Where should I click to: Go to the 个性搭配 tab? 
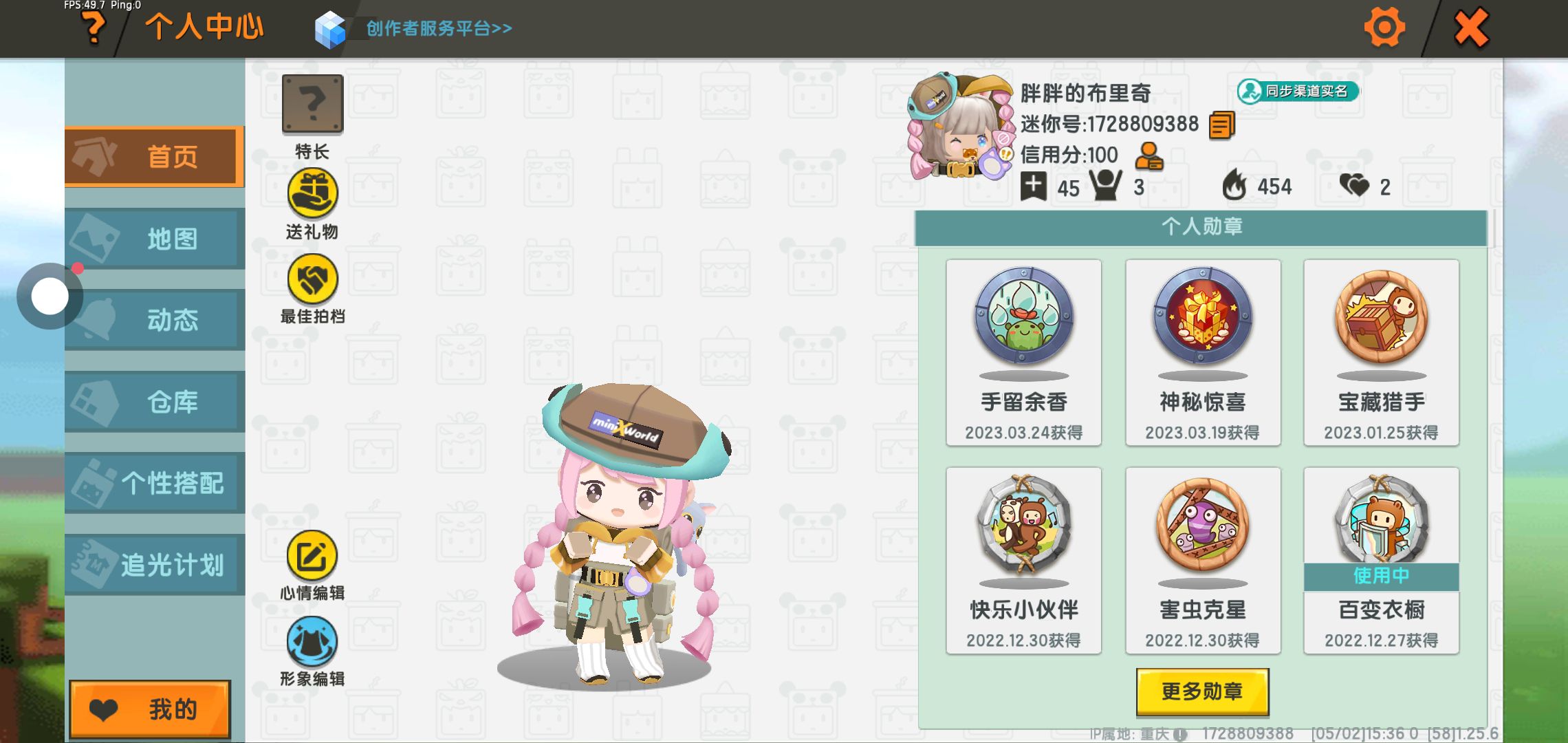155,483
